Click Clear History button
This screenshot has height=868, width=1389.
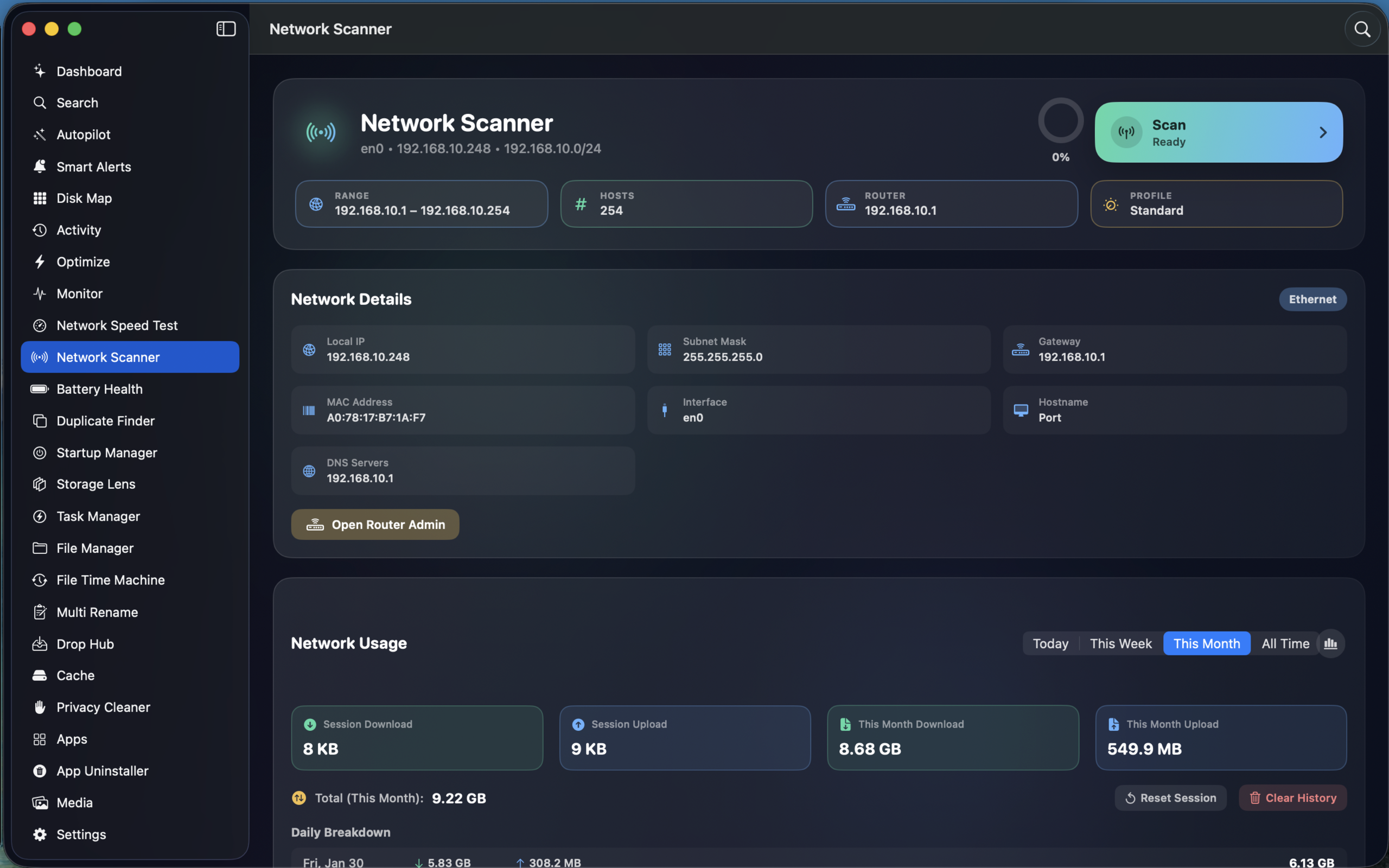coord(1292,798)
